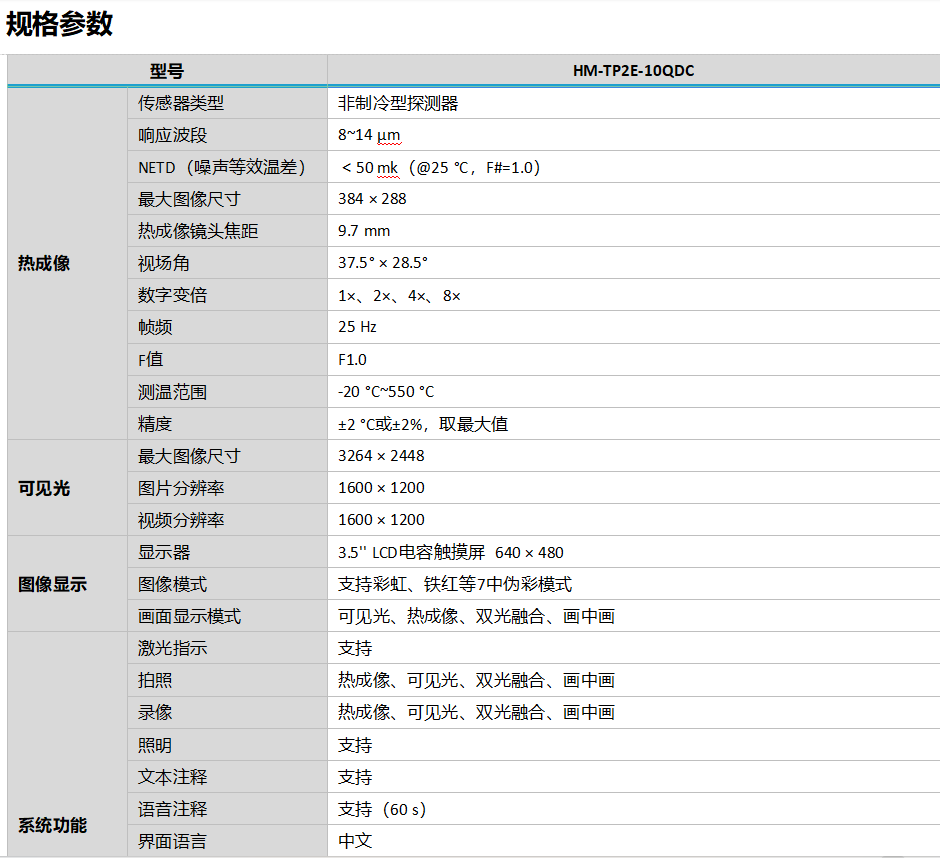Select the 型号 header cell
Screen dimensions: 940x858
click(x=167, y=71)
